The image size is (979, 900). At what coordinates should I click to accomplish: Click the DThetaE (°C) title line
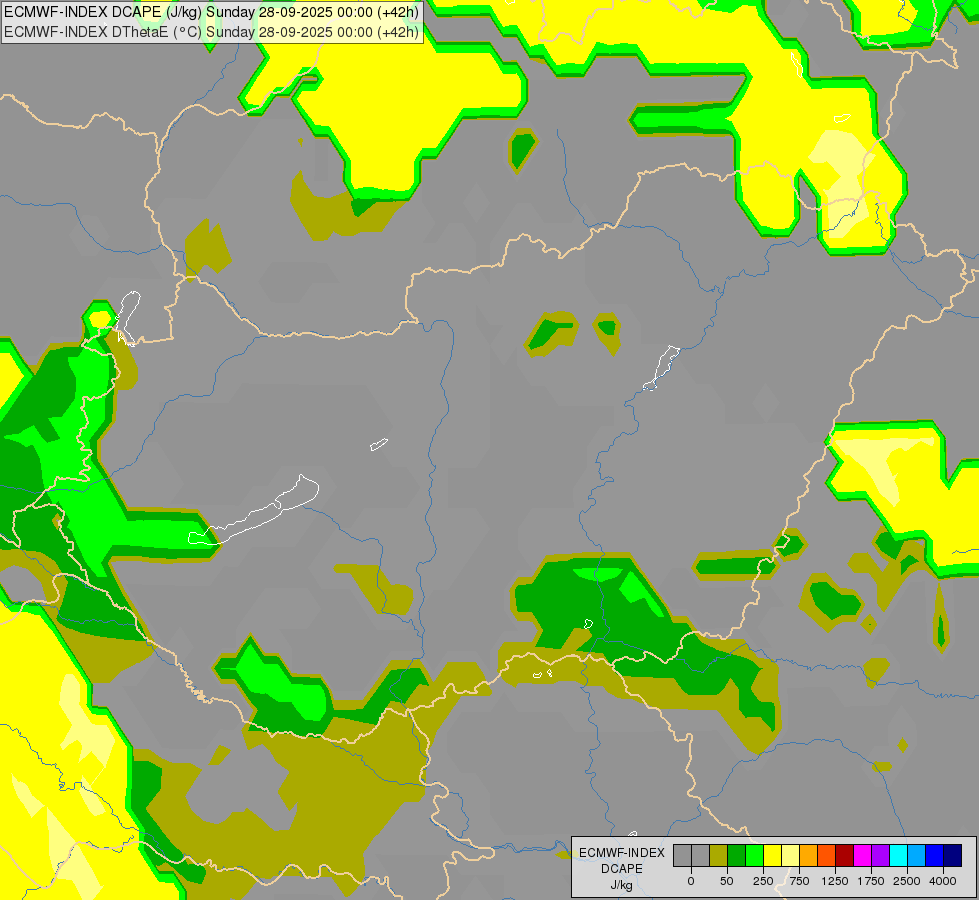[x=212, y=32]
